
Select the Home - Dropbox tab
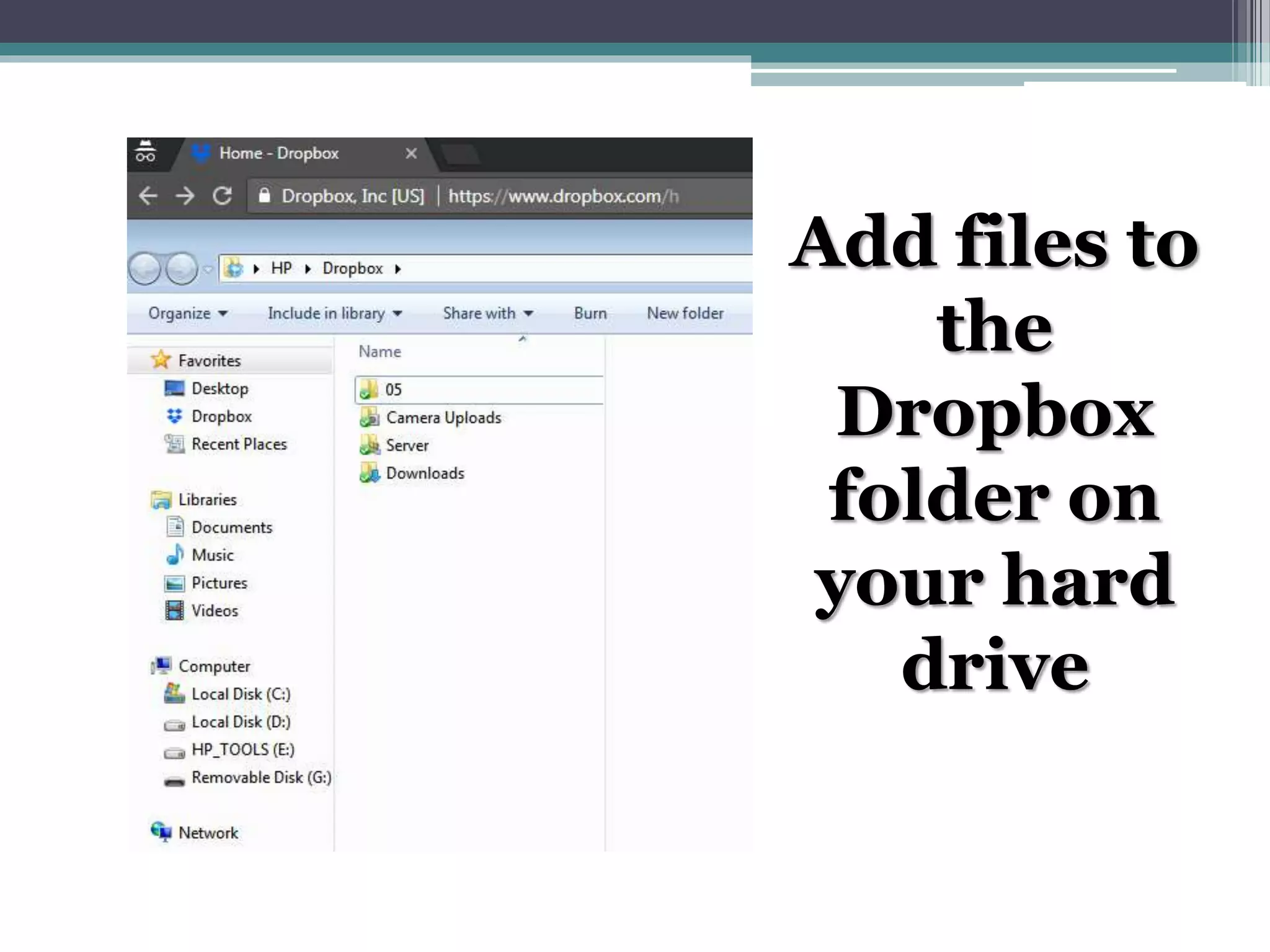point(305,154)
